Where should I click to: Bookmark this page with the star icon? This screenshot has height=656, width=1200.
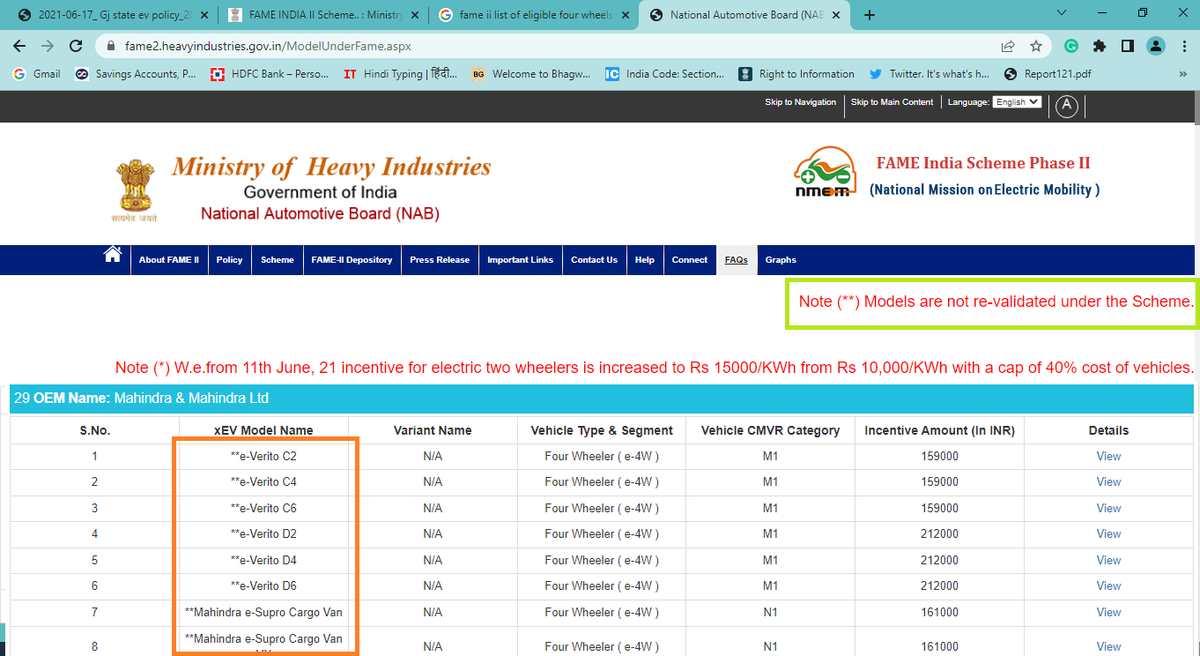click(1037, 46)
